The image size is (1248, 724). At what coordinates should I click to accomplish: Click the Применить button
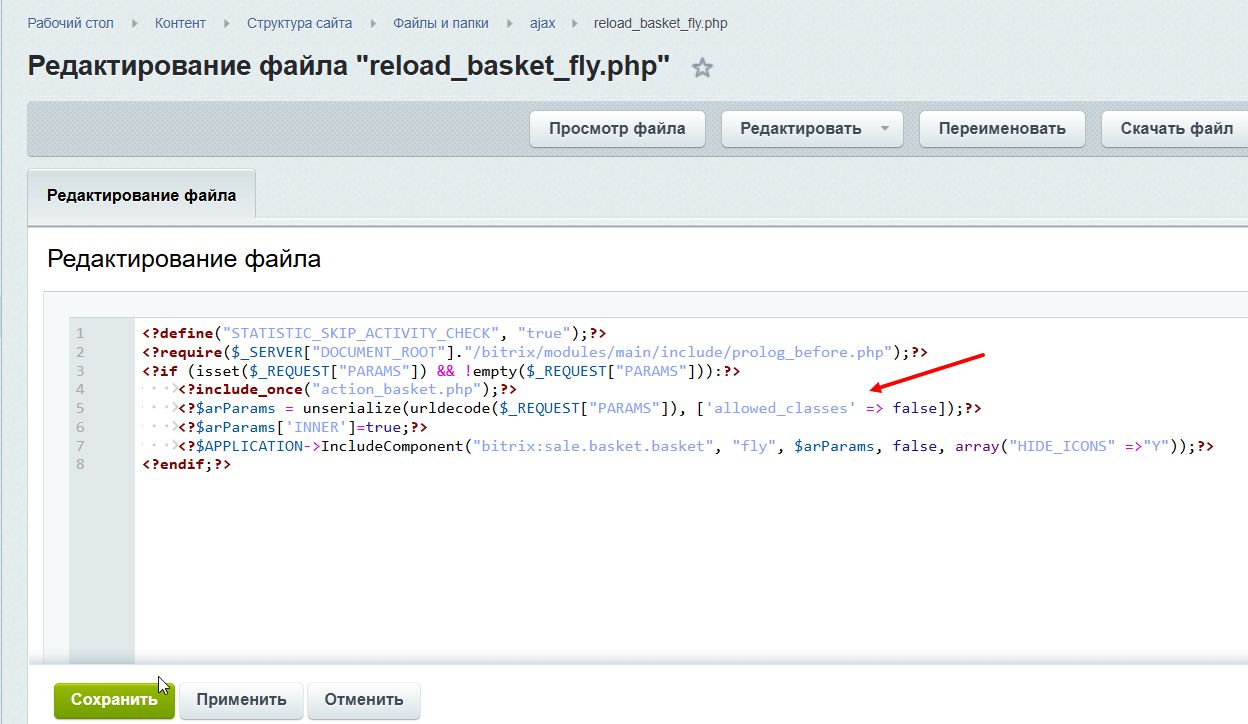coord(241,700)
